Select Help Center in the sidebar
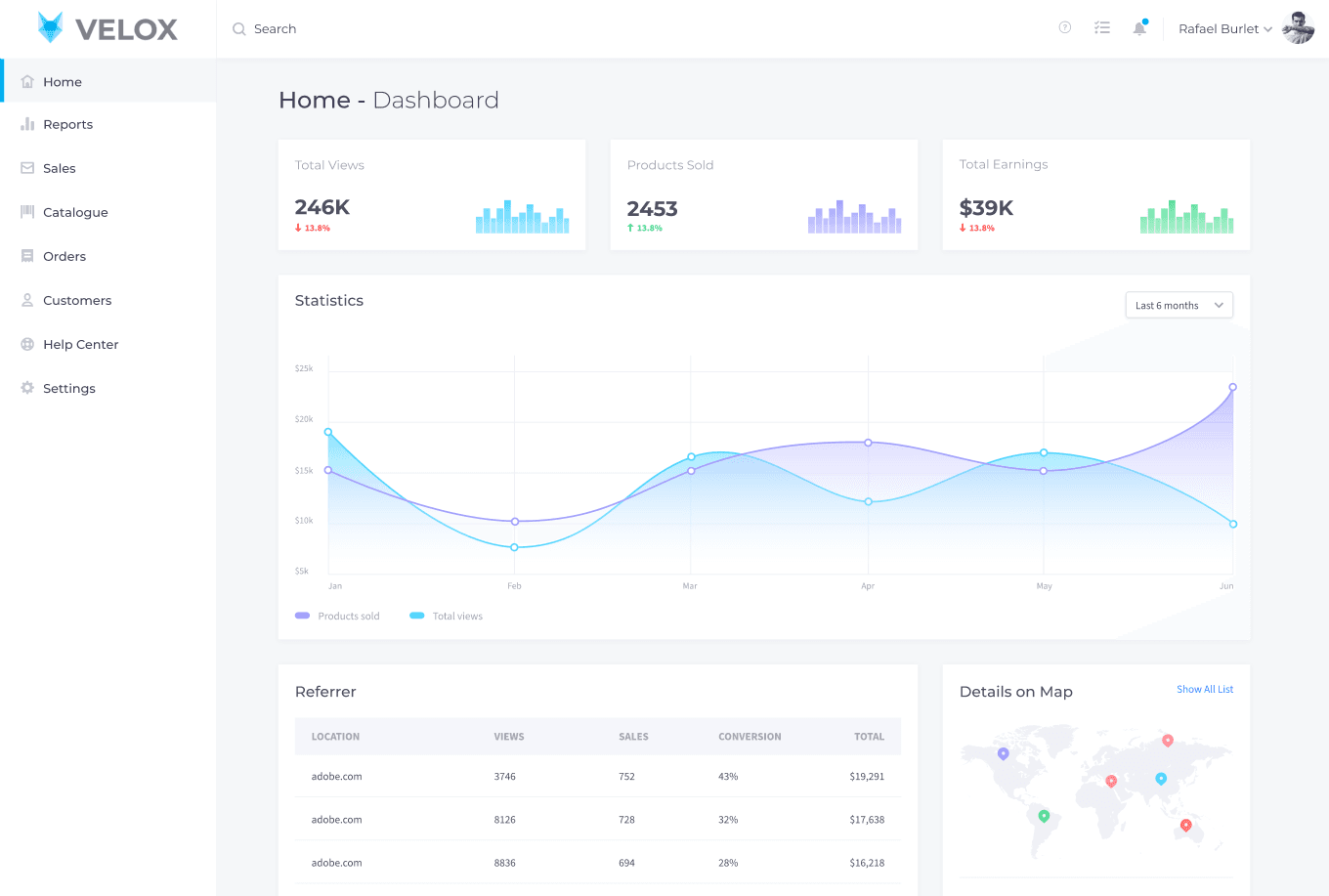Viewport: 1329px width, 896px height. pos(80,344)
